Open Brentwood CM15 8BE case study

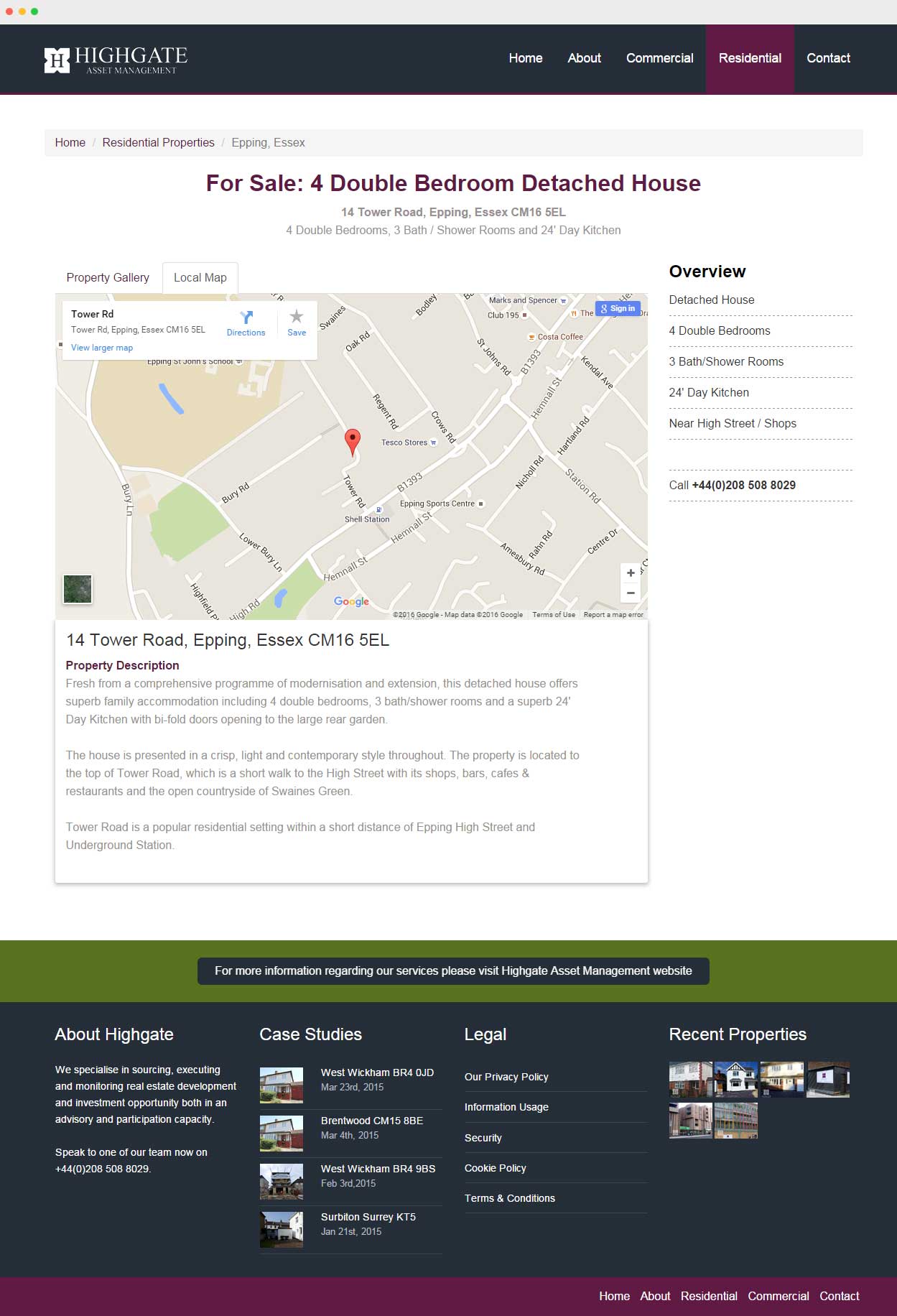[x=372, y=1121]
